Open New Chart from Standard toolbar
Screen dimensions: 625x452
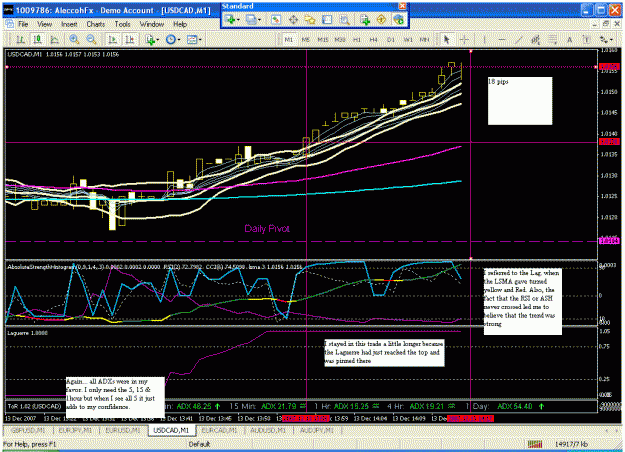point(231,19)
